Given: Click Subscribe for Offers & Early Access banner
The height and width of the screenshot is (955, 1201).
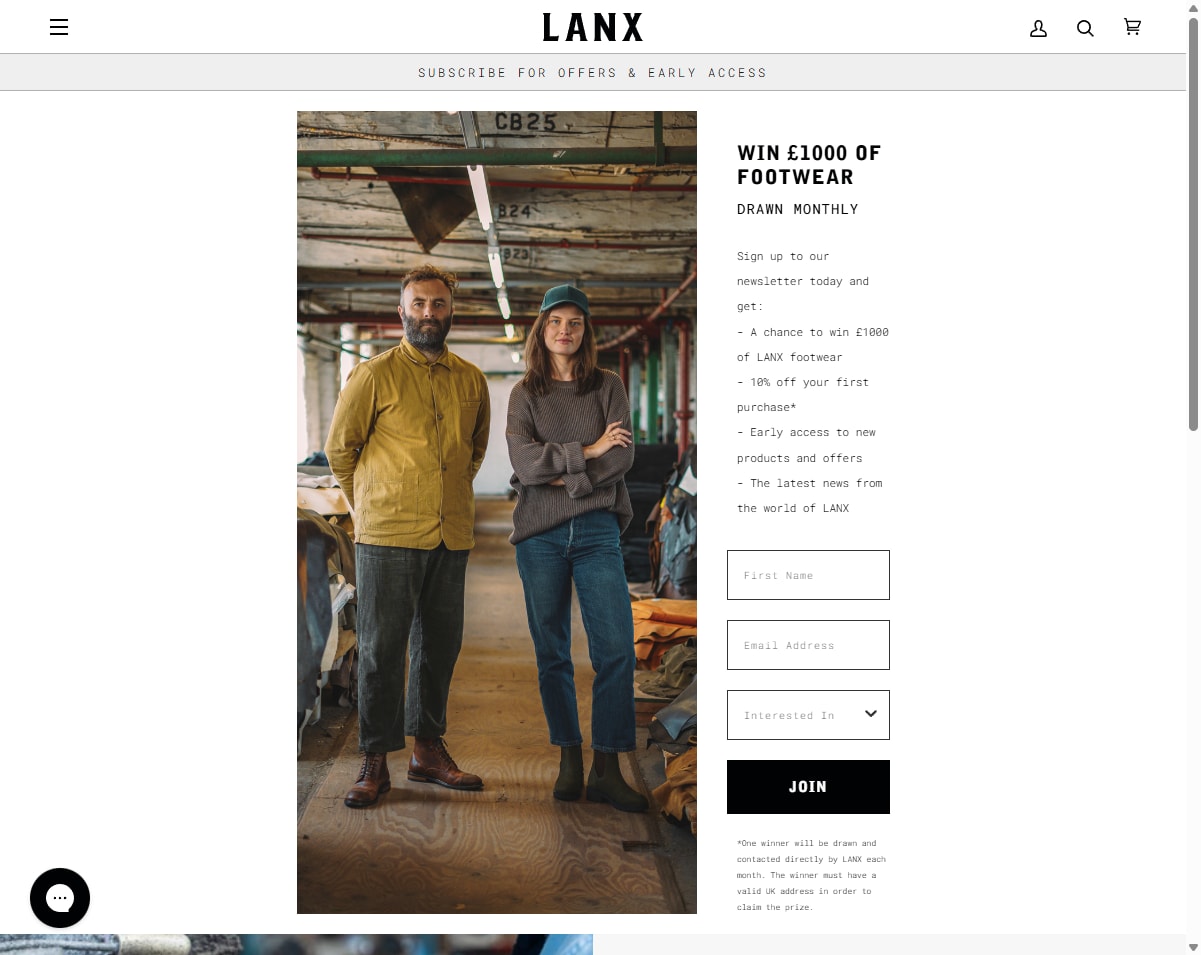Looking at the screenshot, I should 593,73.
